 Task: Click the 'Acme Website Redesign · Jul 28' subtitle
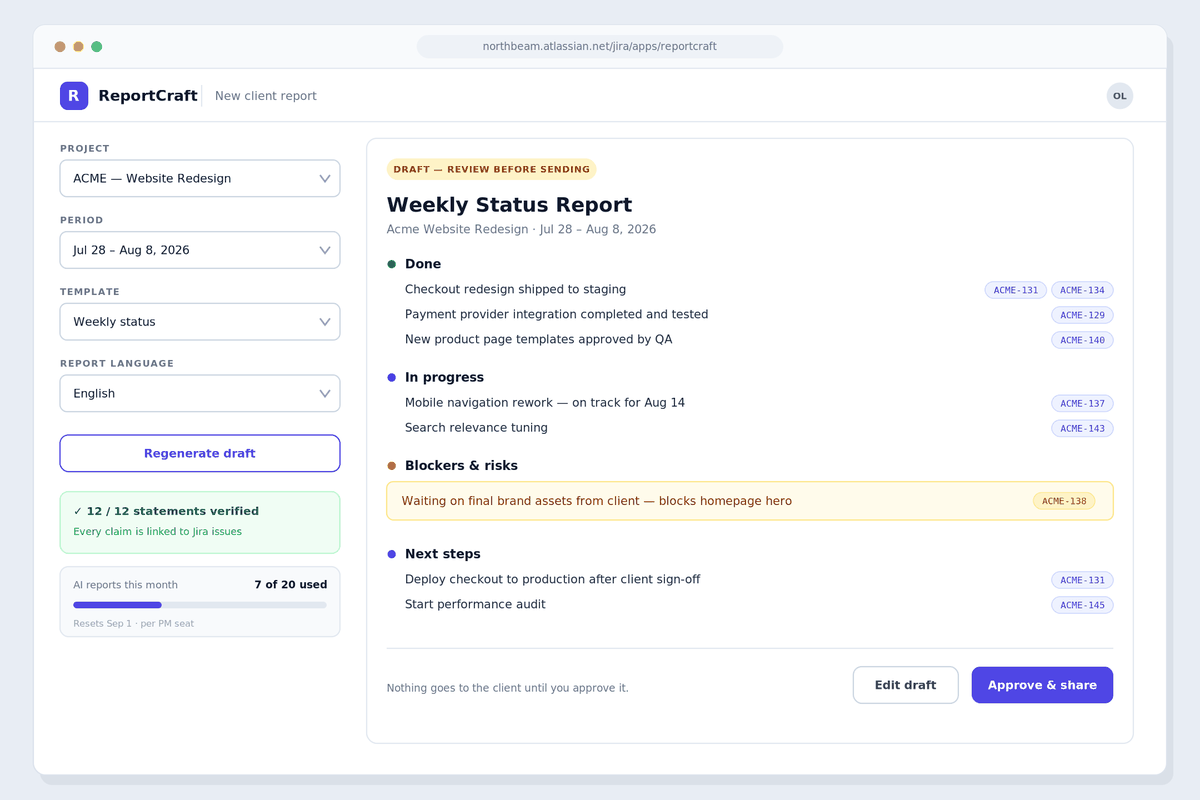coord(521,229)
